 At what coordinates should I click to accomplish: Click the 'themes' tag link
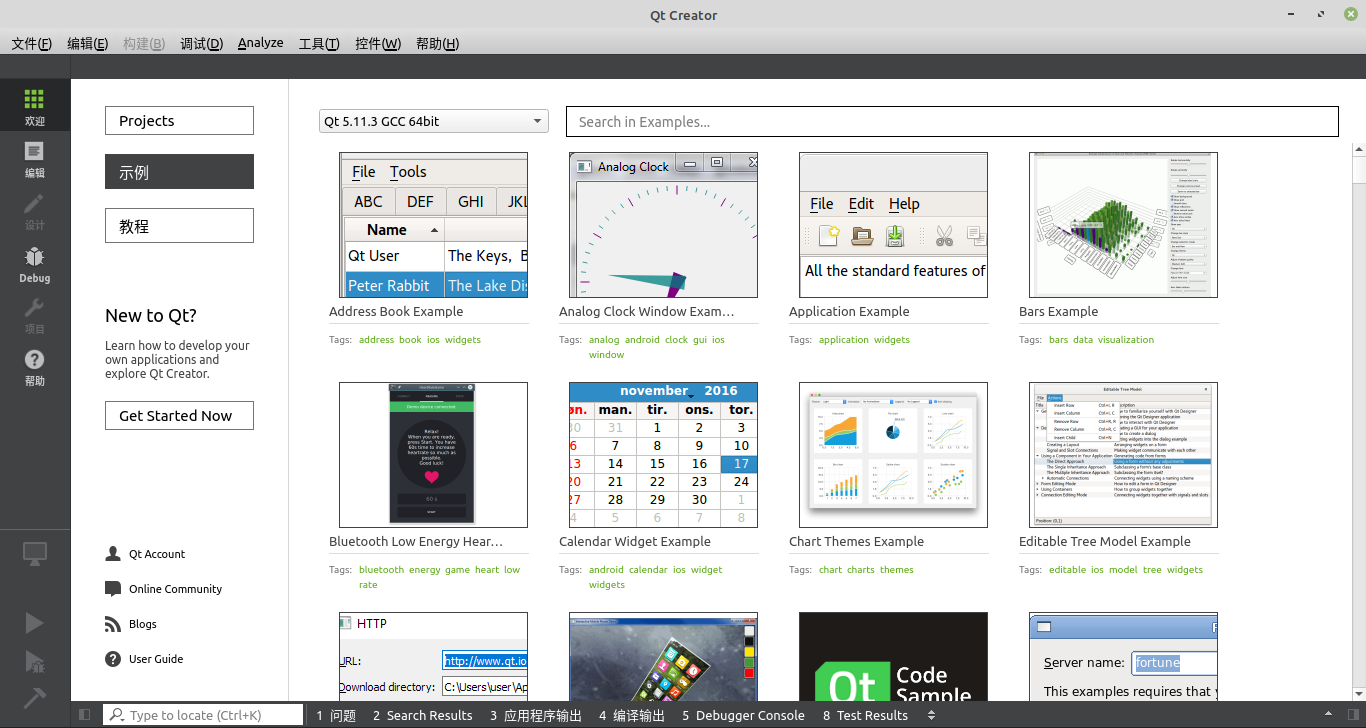pos(897,570)
